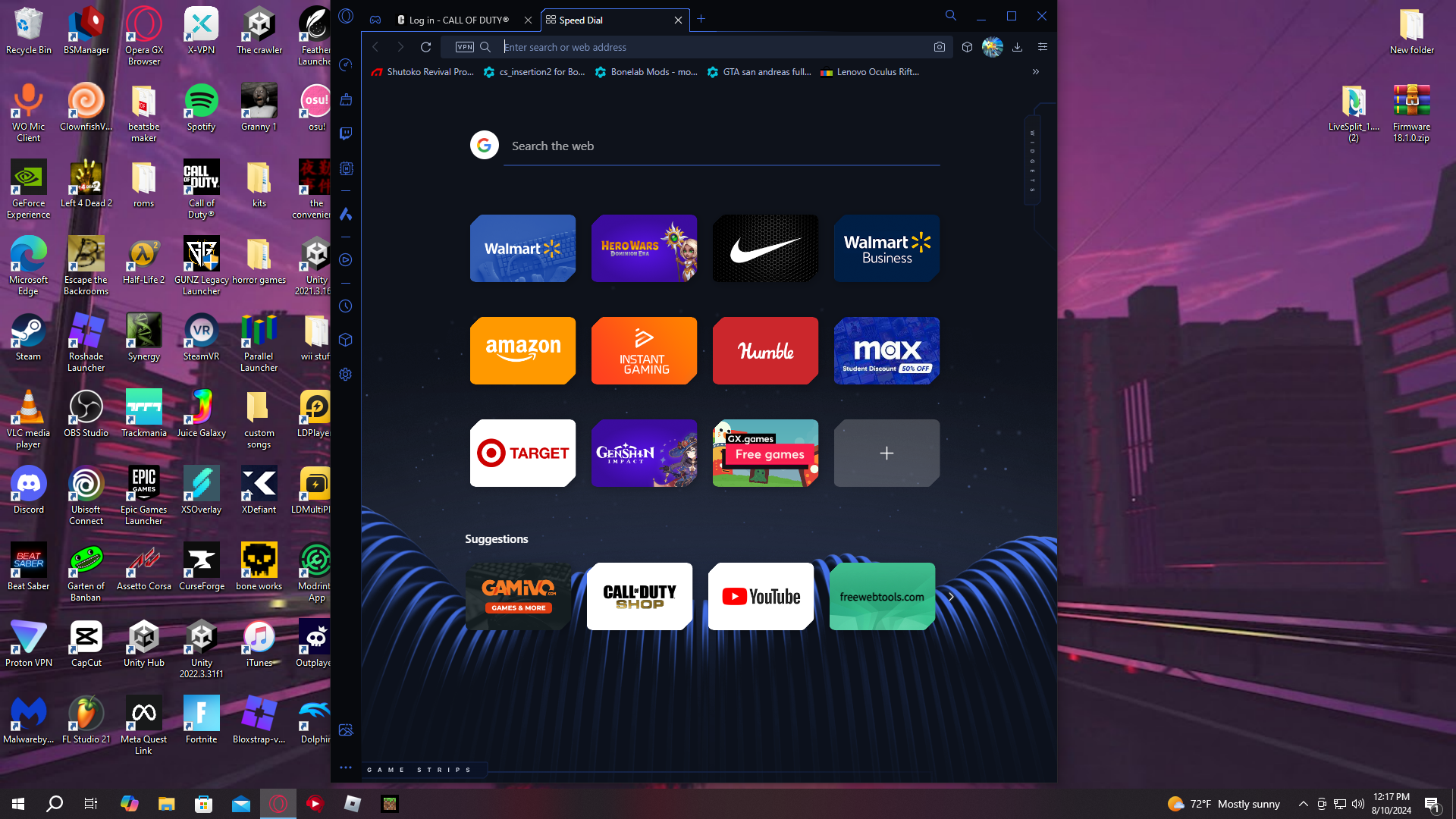Open the Downloads arrow icon
Viewport: 1456px width, 819px height.
(x=1018, y=47)
